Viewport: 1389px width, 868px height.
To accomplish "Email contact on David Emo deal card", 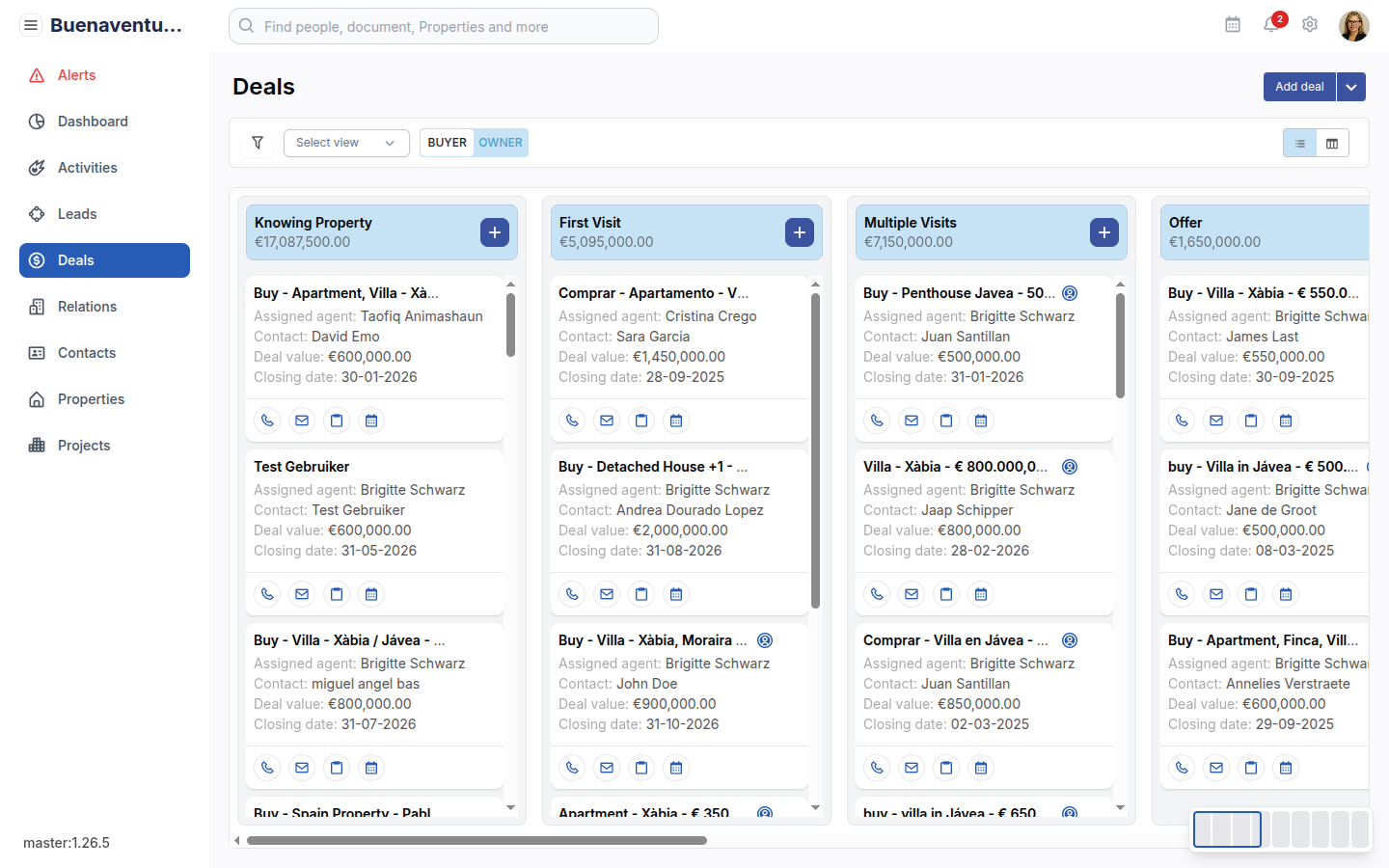I will pyautogui.click(x=302, y=420).
